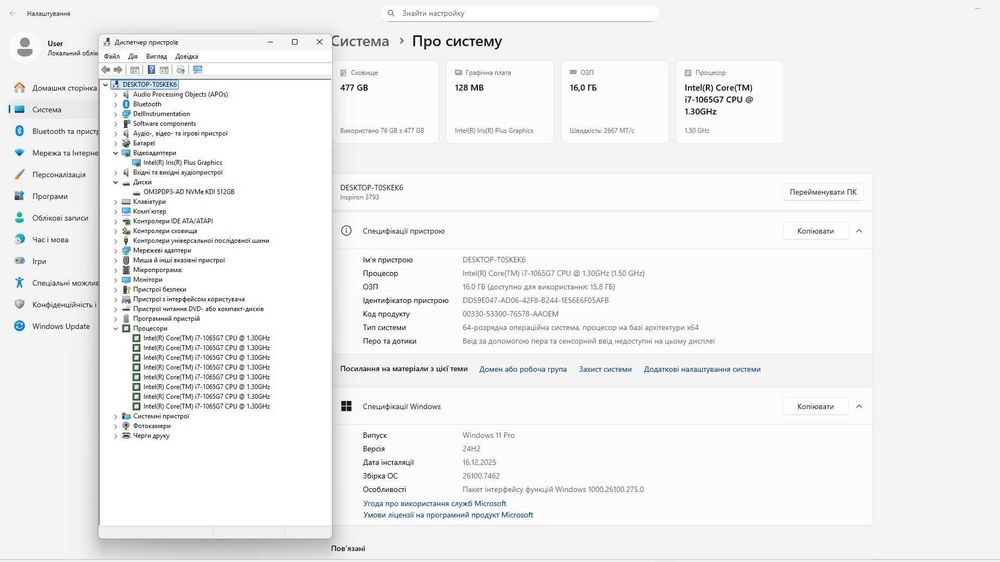The width and height of the screenshot is (1000, 562).
Task: Click the Перейменувати ПК button
Action: point(823,192)
